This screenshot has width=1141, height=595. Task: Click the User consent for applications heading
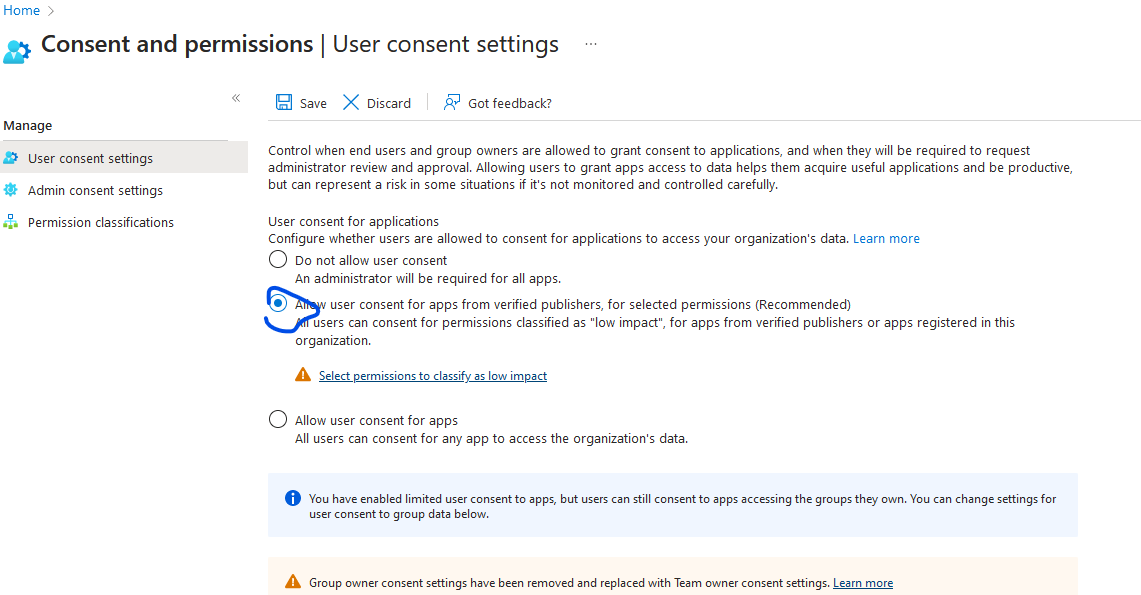354,221
